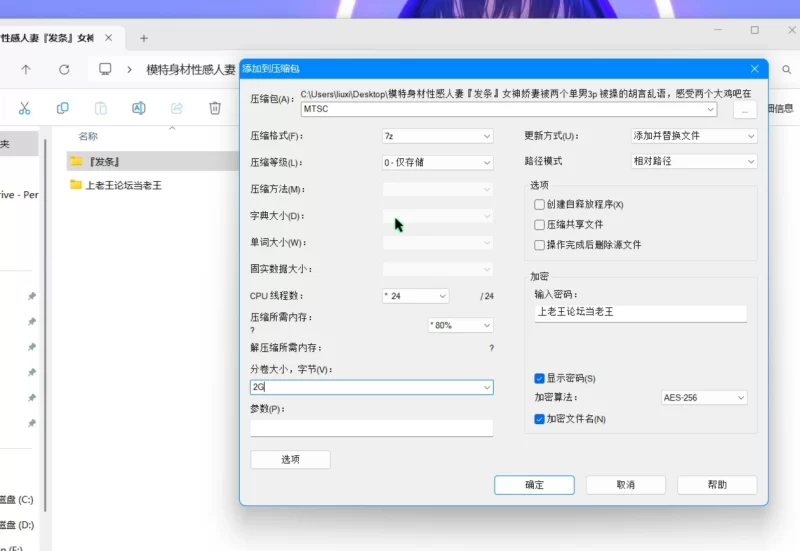800x551 pixels.
Task: Click the 取消 button
Action: 626,485
